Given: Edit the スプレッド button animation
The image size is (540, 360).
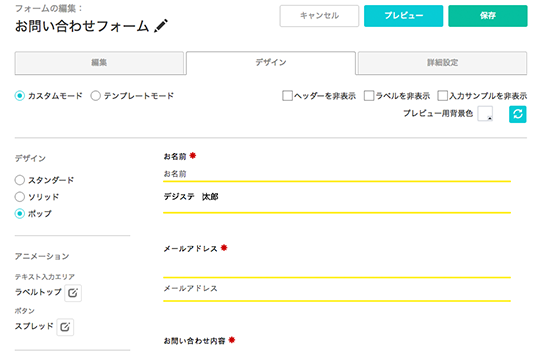Looking at the screenshot, I should 65,327.
